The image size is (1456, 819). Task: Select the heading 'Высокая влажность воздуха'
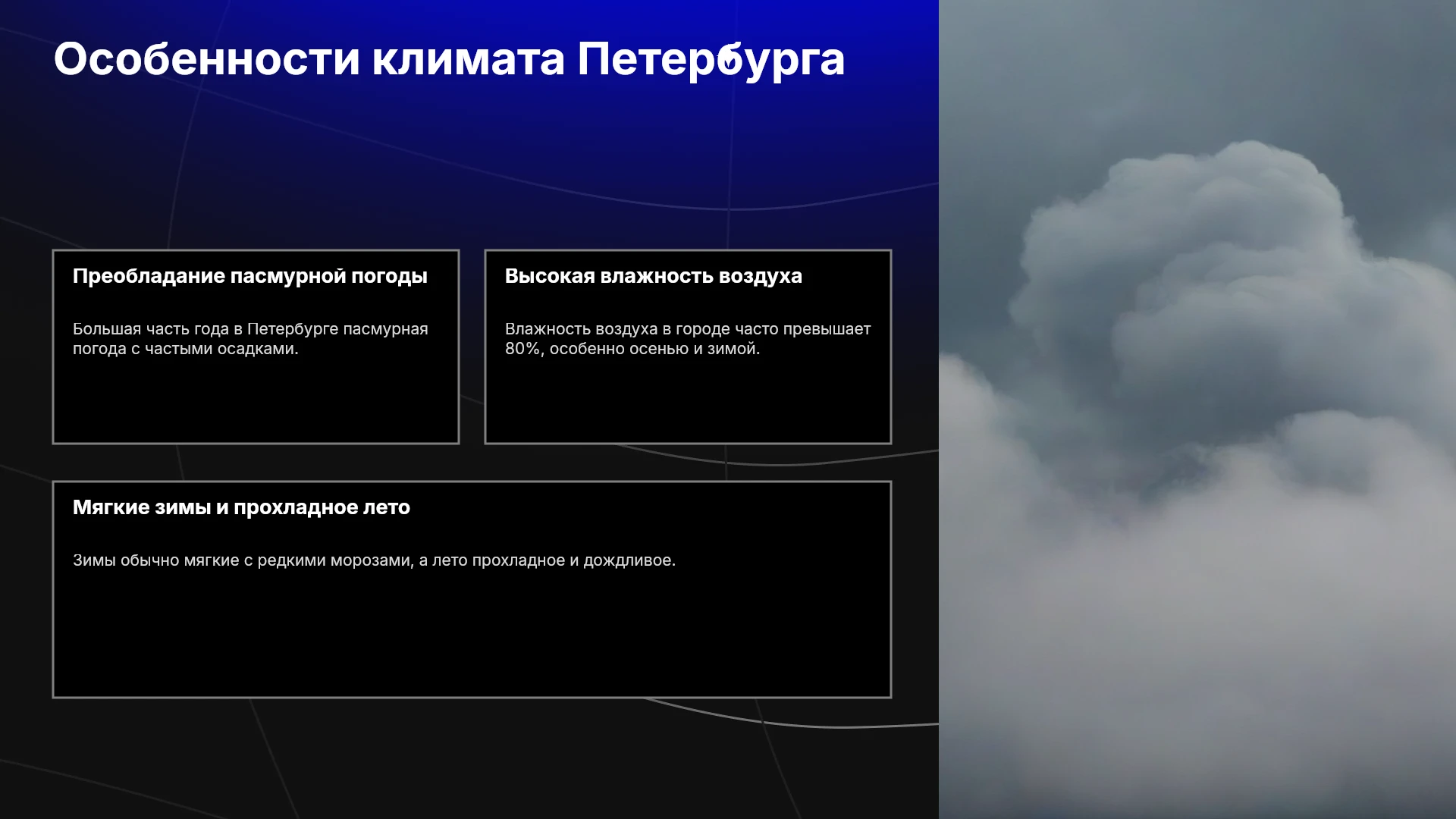click(653, 276)
